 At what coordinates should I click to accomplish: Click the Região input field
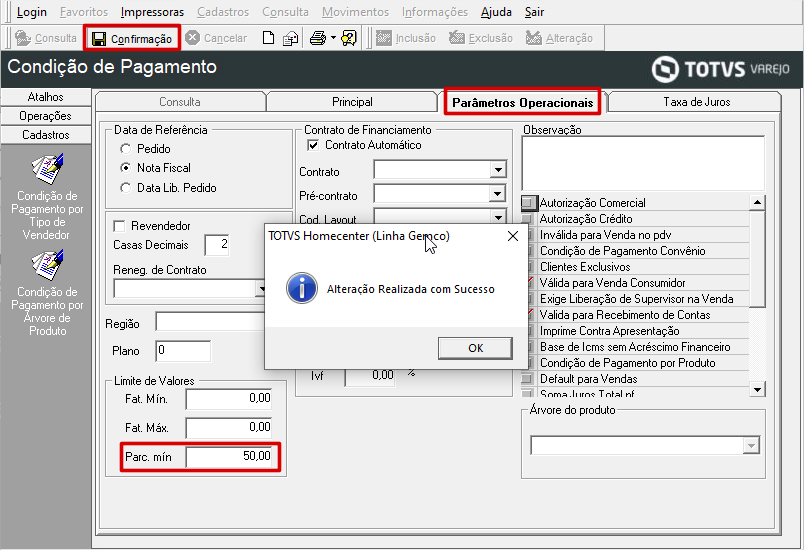[210, 322]
